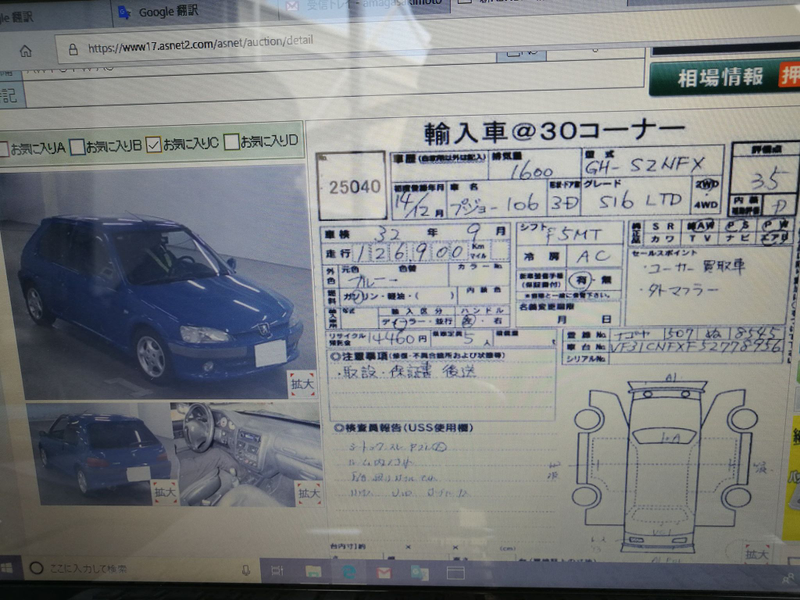Click the browser home icon
Viewport: 800px width, 600px height.
point(26,51)
